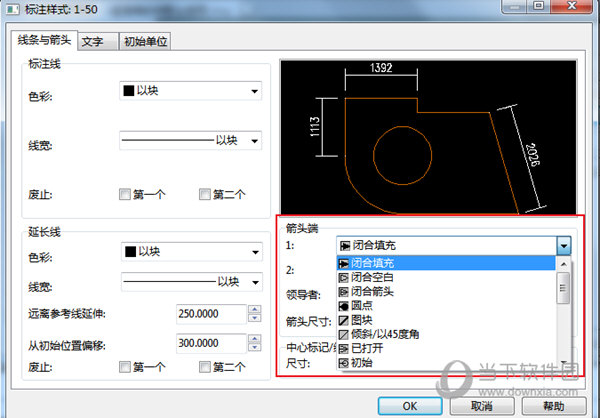The image size is (600, 418).
Task: Open 标注线 线宽 dropdown
Action: click(191, 140)
